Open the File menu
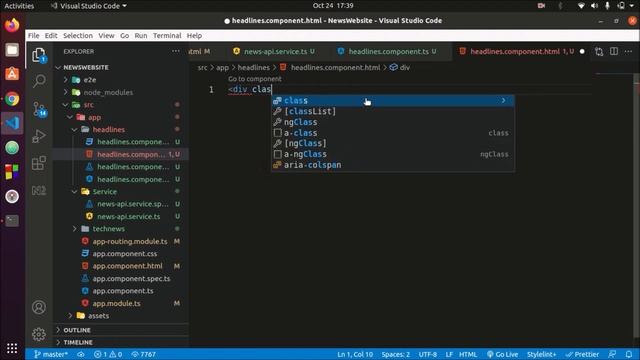The image size is (640, 360). coord(33,36)
